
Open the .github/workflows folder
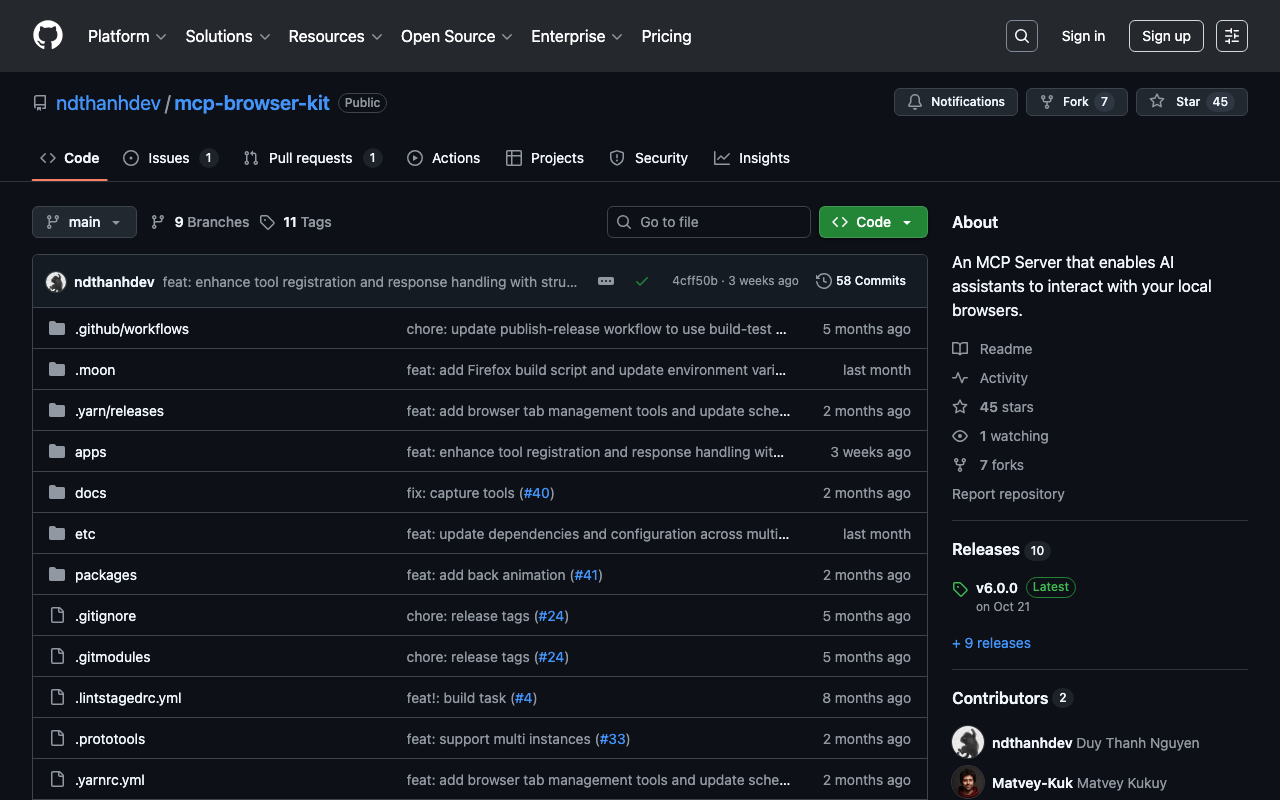click(132, 329)
